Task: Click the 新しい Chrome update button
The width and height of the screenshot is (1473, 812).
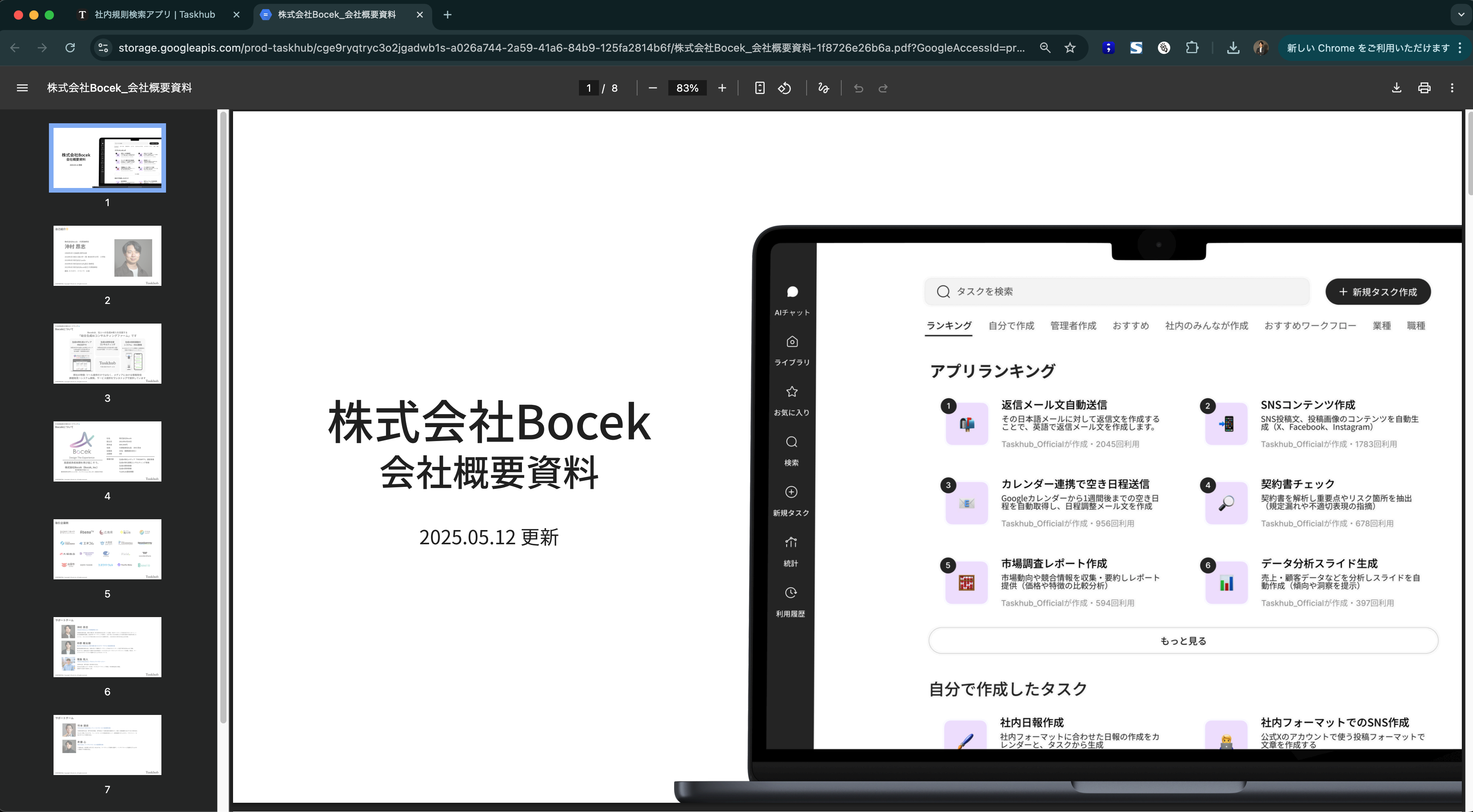Action: click(1367, 48)
